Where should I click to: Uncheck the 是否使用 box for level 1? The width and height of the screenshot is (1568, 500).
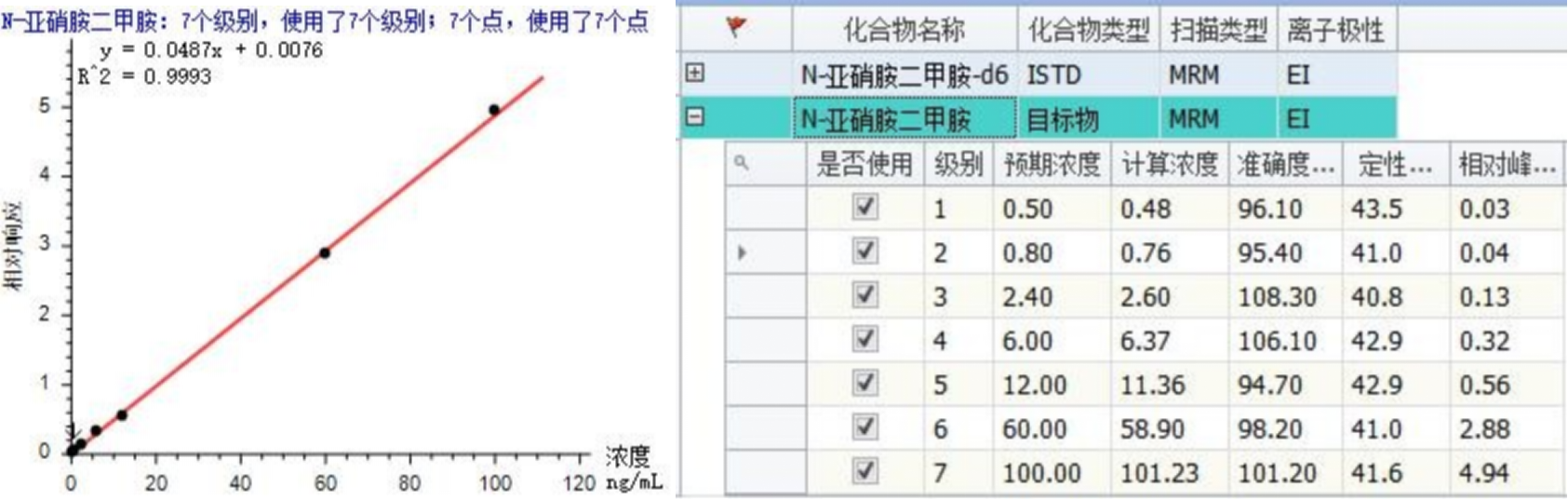865,207
